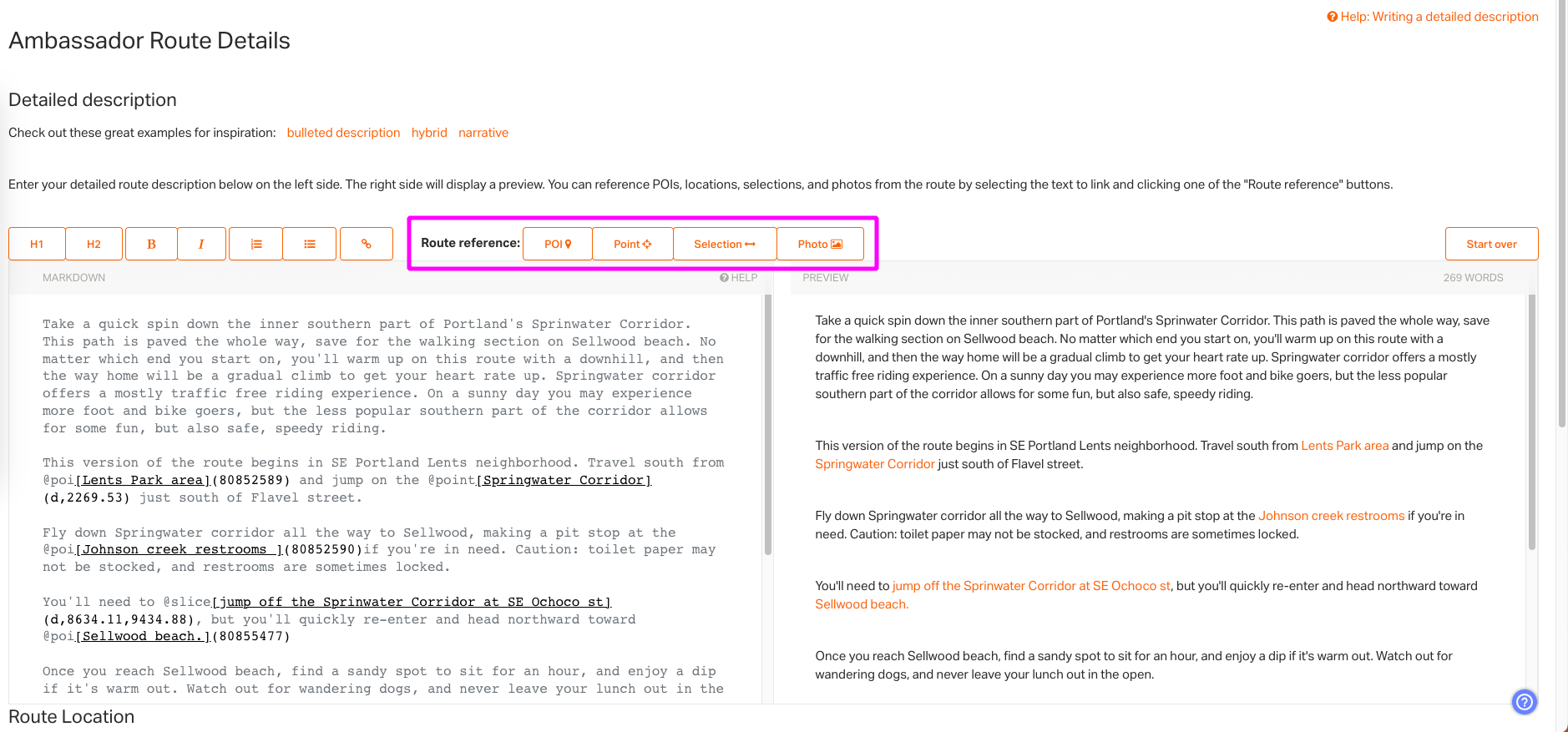
Task: Open Johnson creek restrooms preview link
Action: coord(1332,516)
